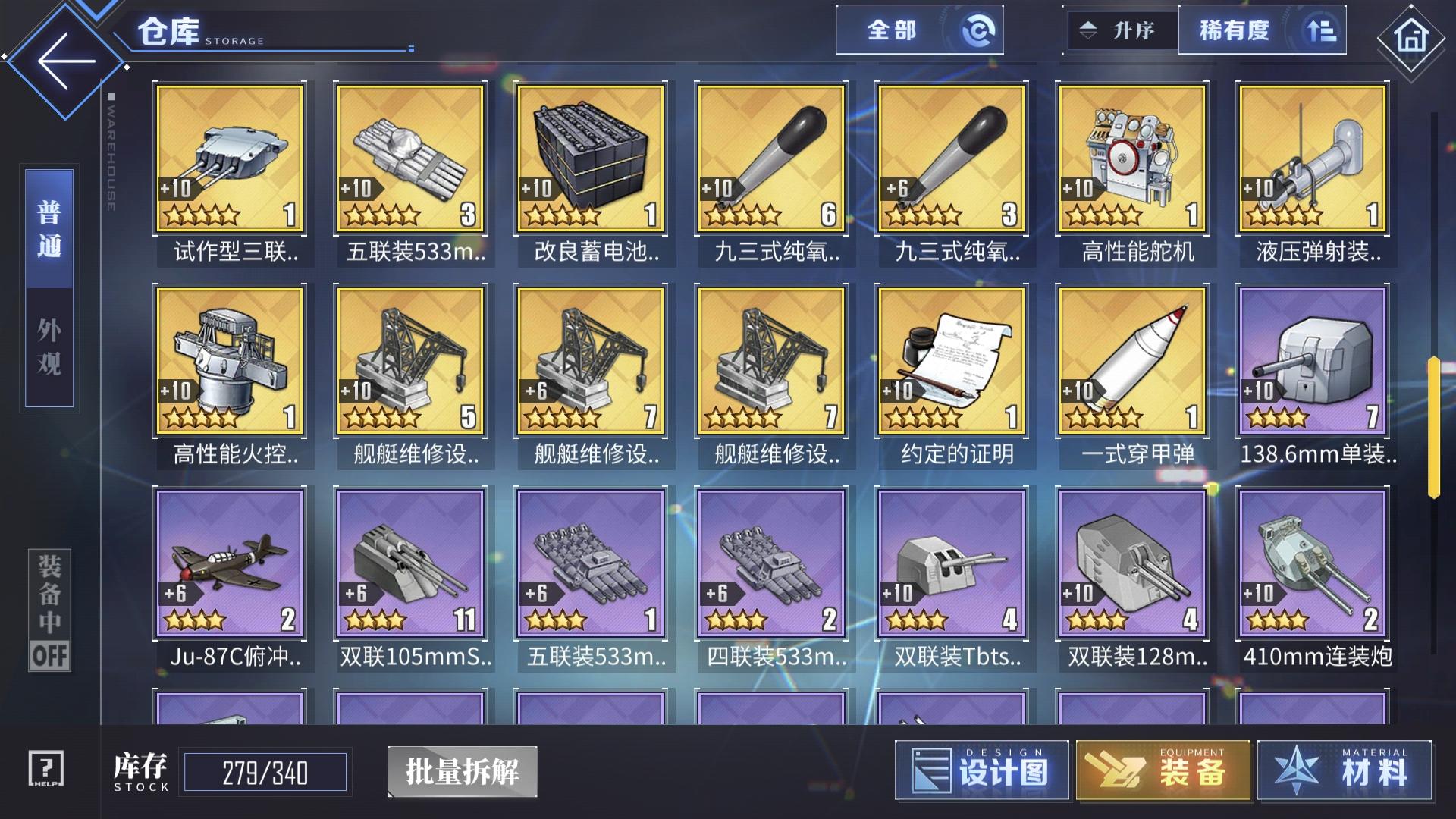Open the help question mark icon
This screenshot has height=819, width=1456.
[x=46, y=769]
